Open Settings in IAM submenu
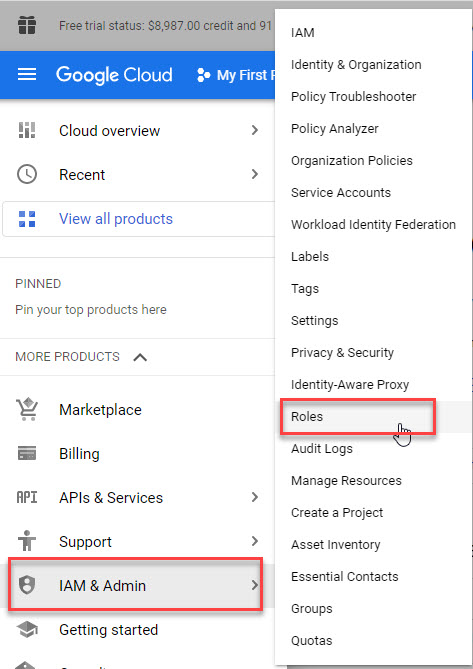 tap(315, 321)
